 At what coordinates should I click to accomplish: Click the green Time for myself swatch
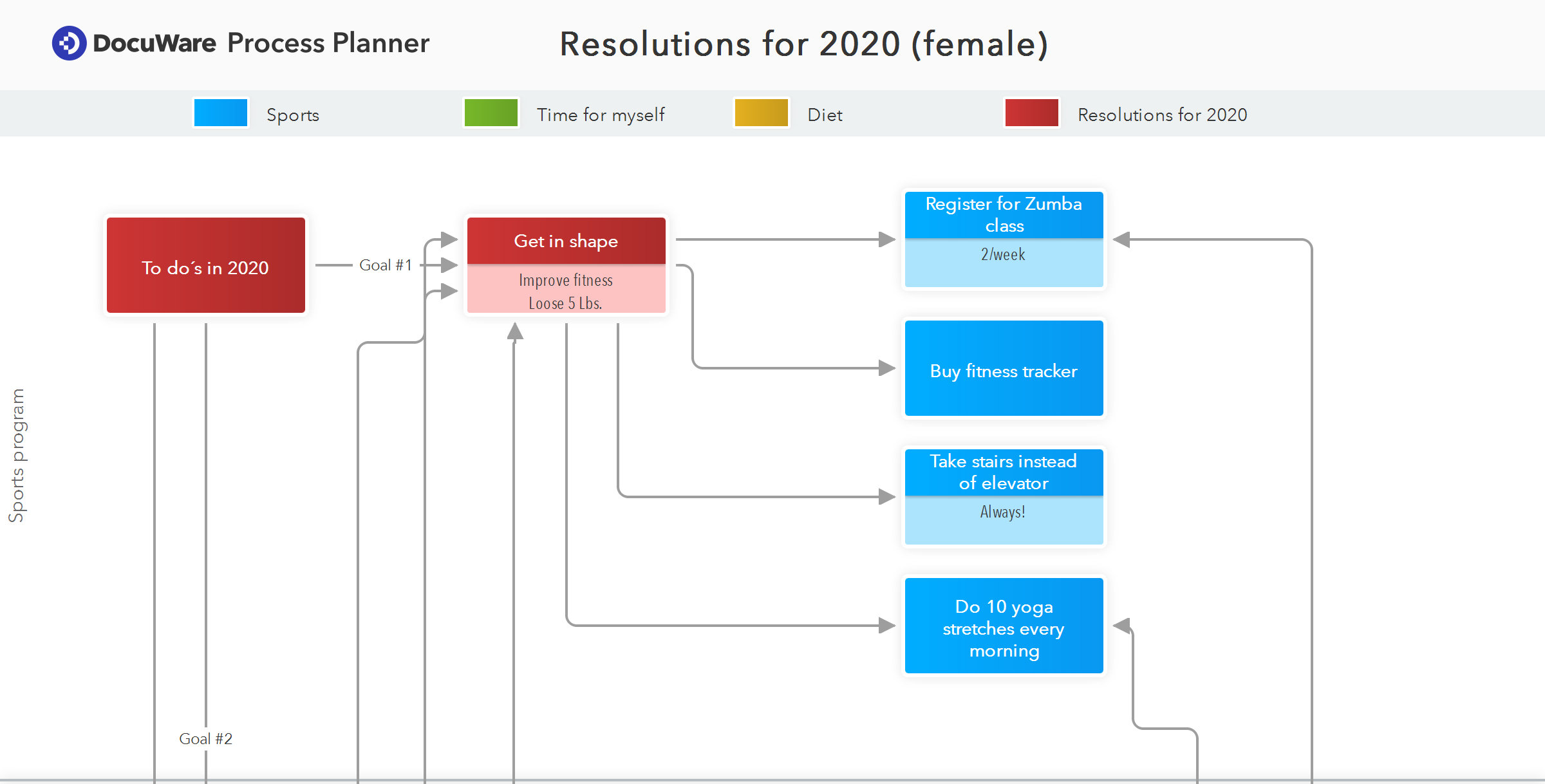pyautogui.click(x=491, y=113)
